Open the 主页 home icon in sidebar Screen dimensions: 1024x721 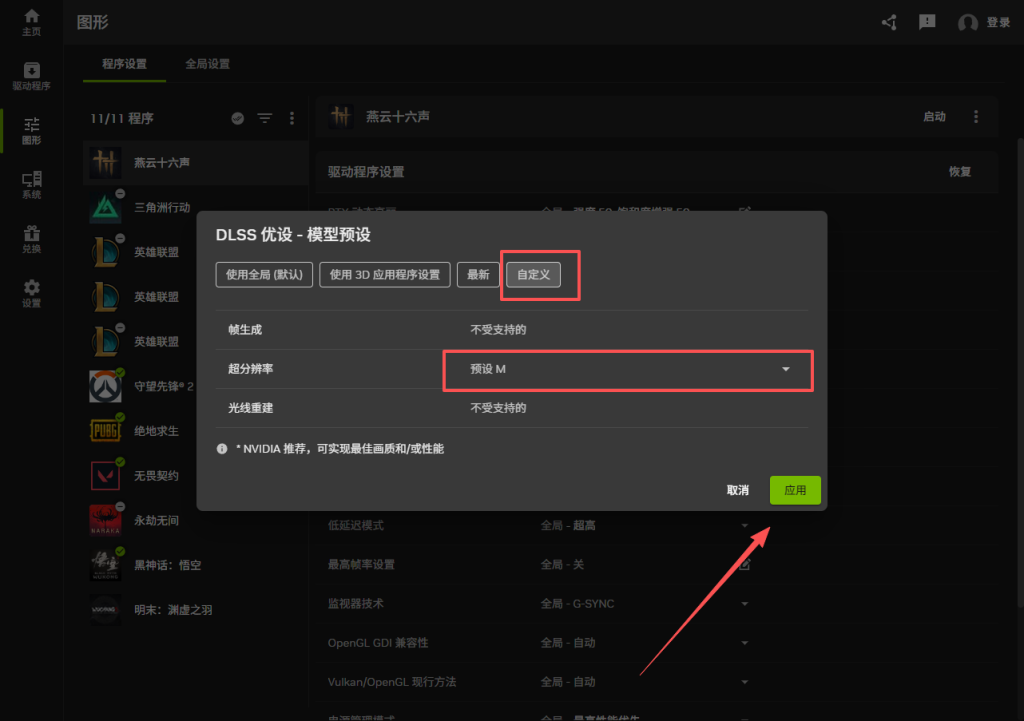(32, 22)
